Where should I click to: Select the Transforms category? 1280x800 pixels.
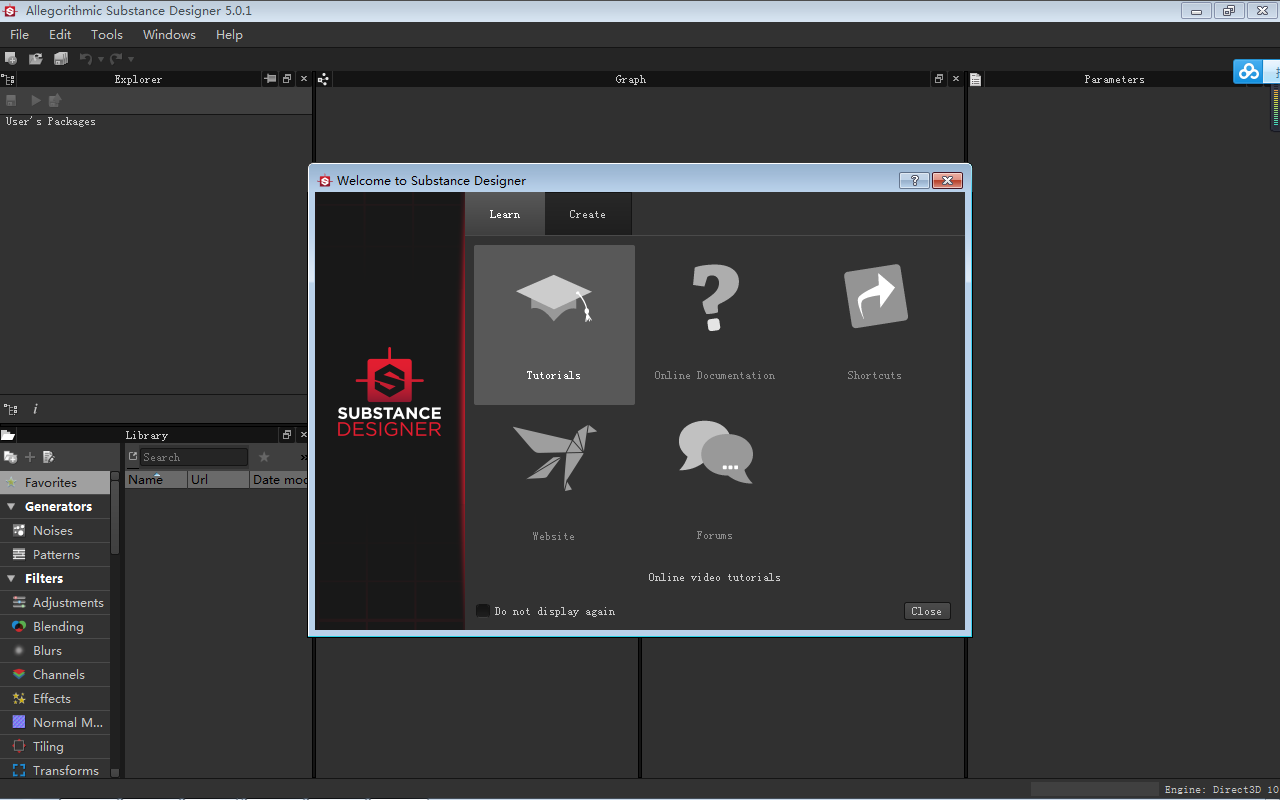coord(54,770)
